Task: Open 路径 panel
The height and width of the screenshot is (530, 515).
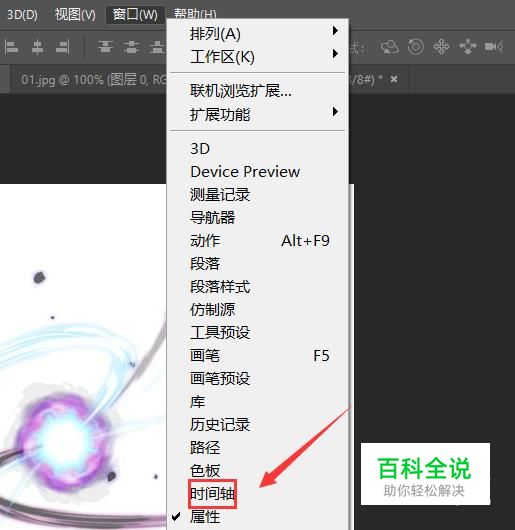Action: pos(259,448)
